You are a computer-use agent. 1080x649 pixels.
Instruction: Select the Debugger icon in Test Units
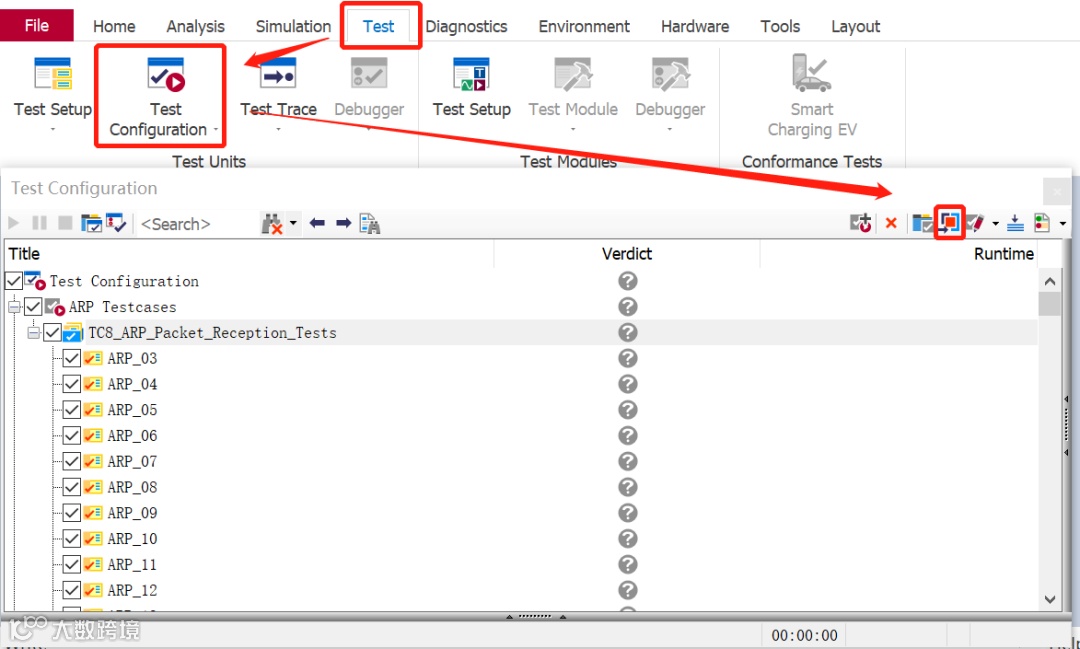(369, 74)
